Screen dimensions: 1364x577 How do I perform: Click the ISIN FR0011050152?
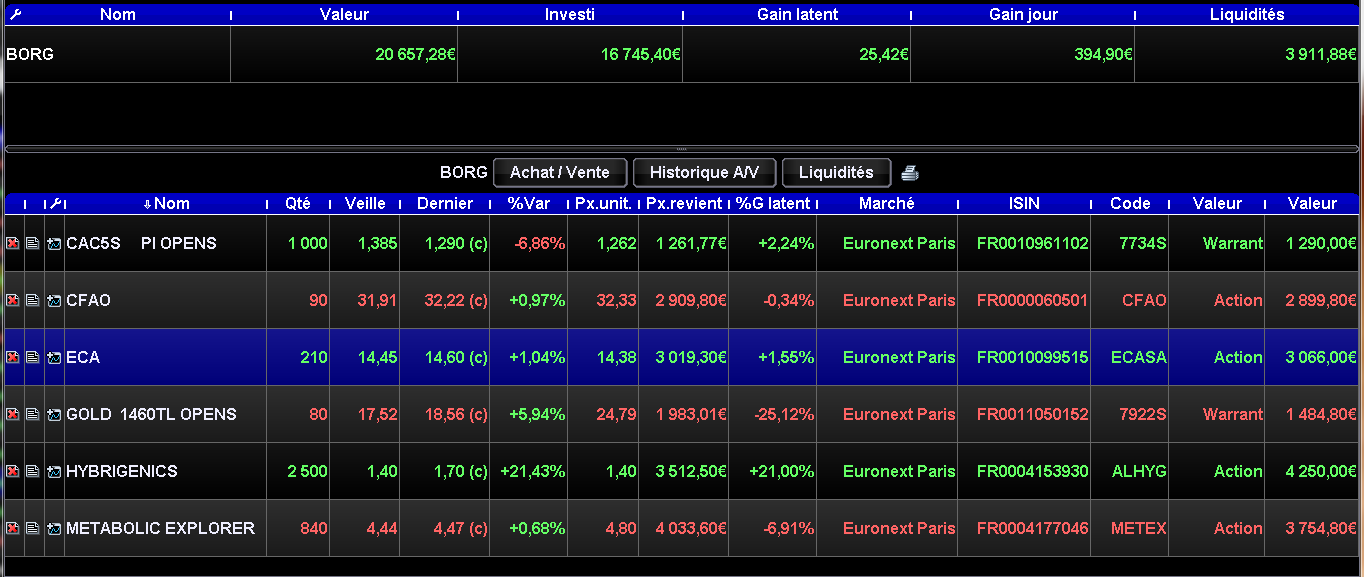(x=1033, y=414)
